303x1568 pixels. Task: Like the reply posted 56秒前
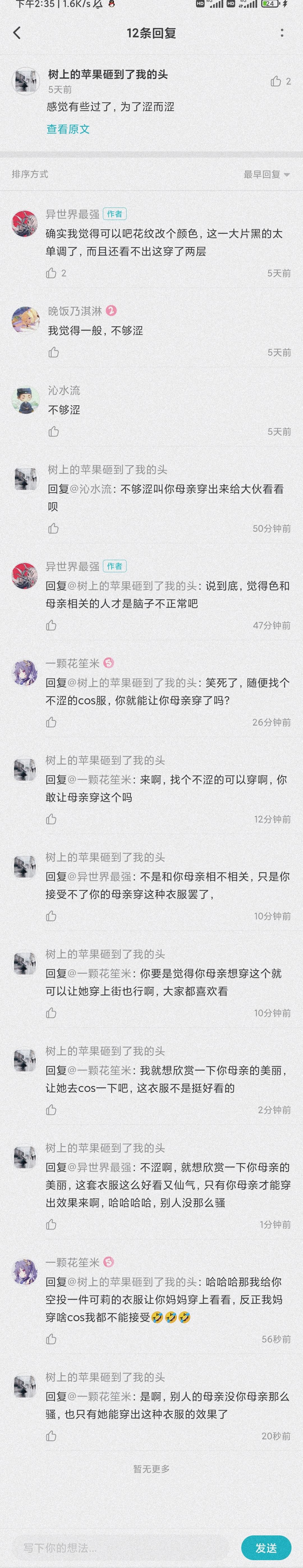click(51, 1339)
